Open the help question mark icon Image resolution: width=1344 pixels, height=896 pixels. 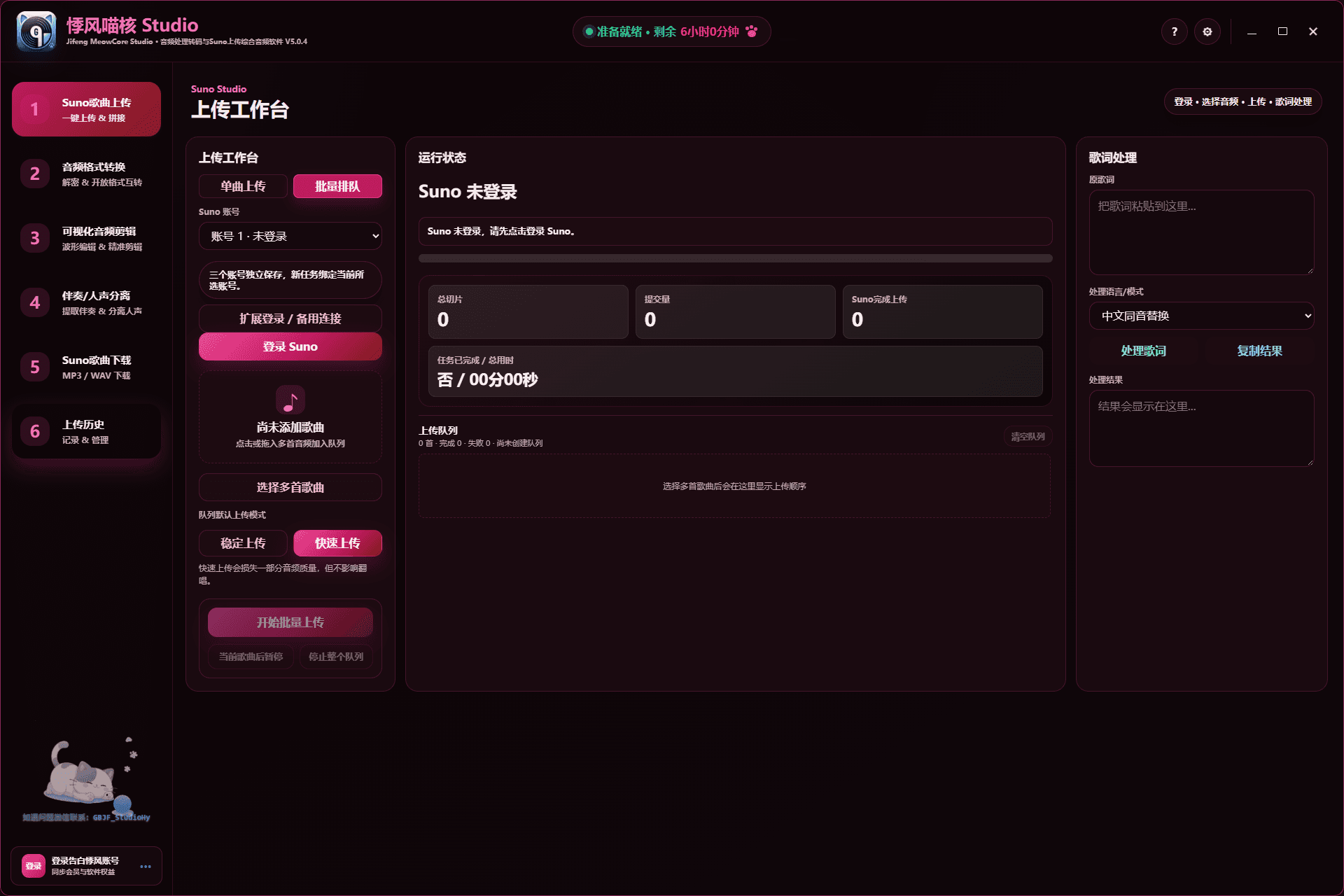1174,31
